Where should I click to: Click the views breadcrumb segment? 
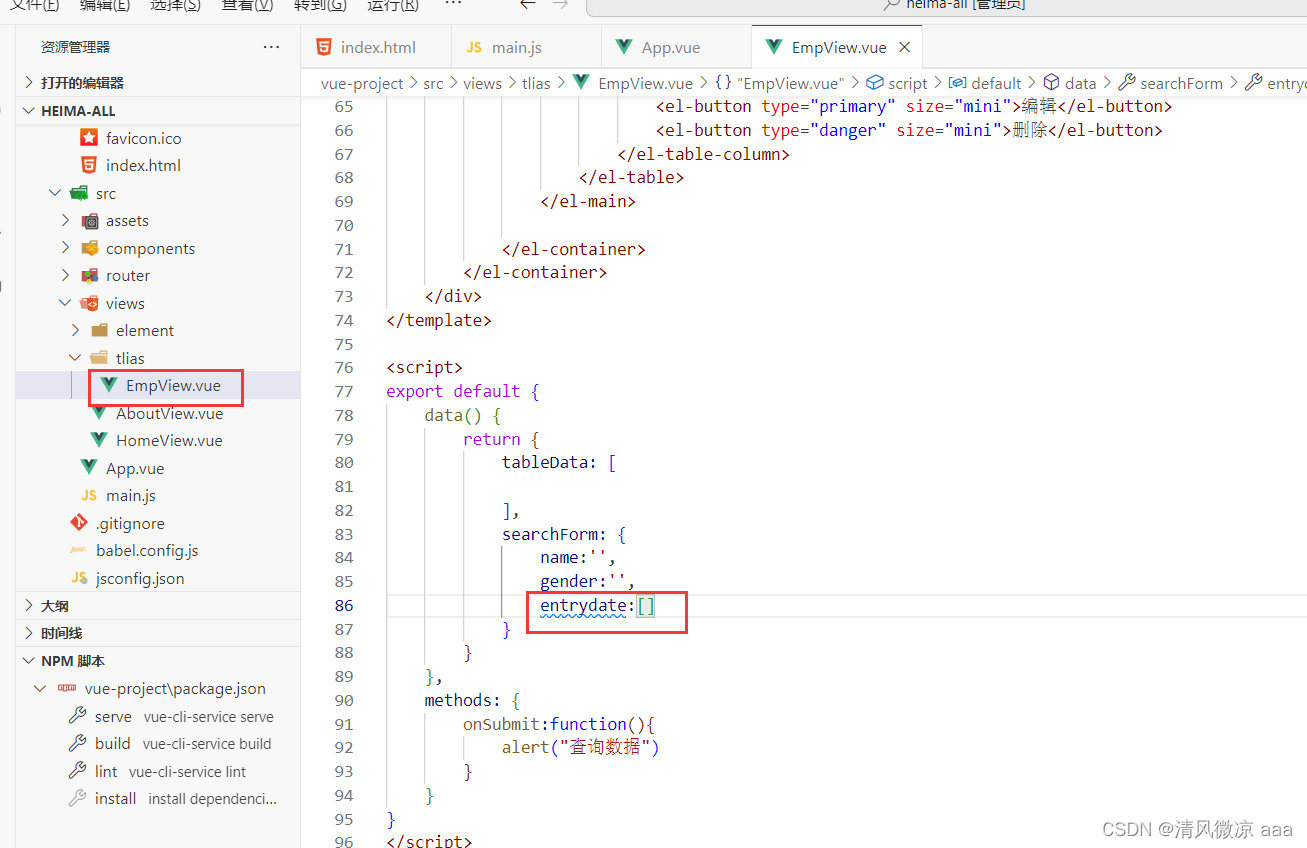tap(482, 83)
